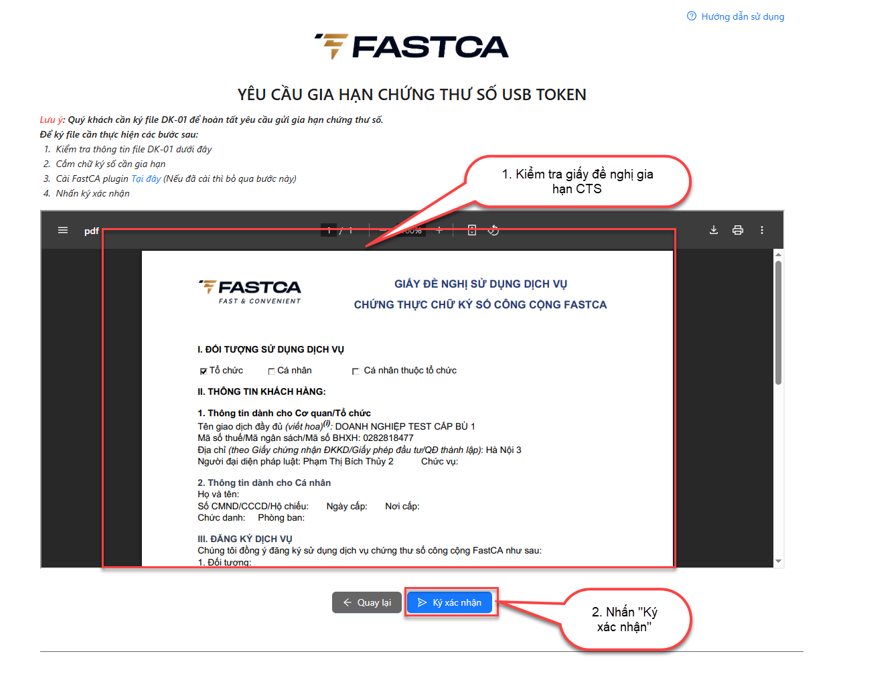Tick the Tổ chức checkbox
The image size is (893, 679).
203,371
